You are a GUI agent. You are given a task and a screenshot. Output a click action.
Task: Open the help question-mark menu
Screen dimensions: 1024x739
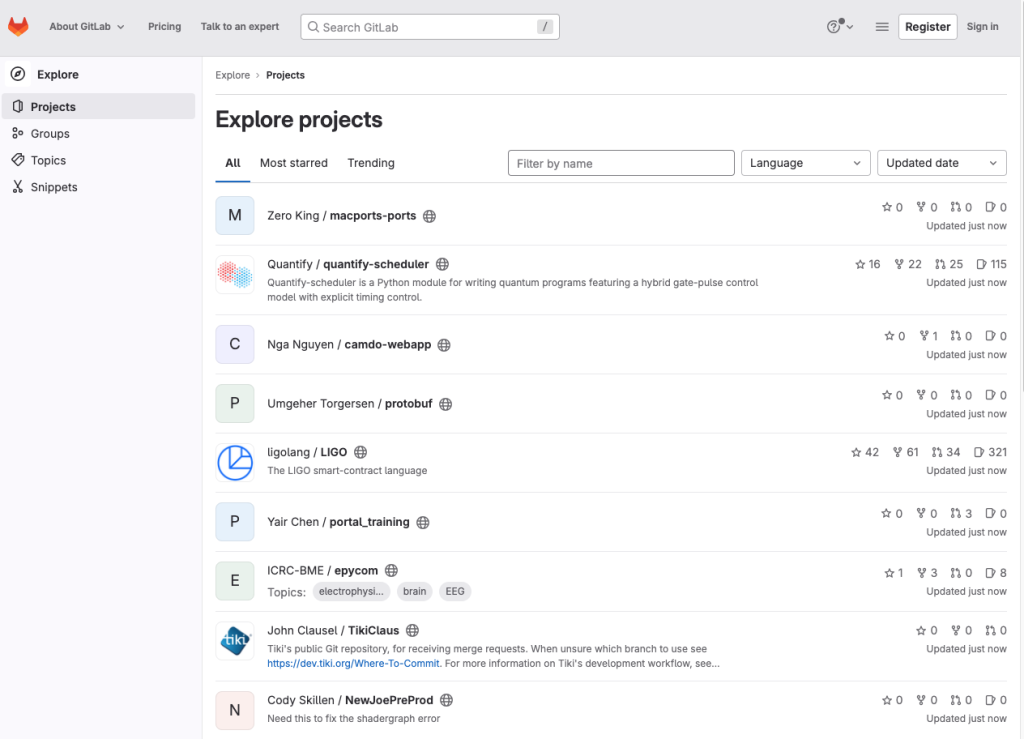click(839, 27)
